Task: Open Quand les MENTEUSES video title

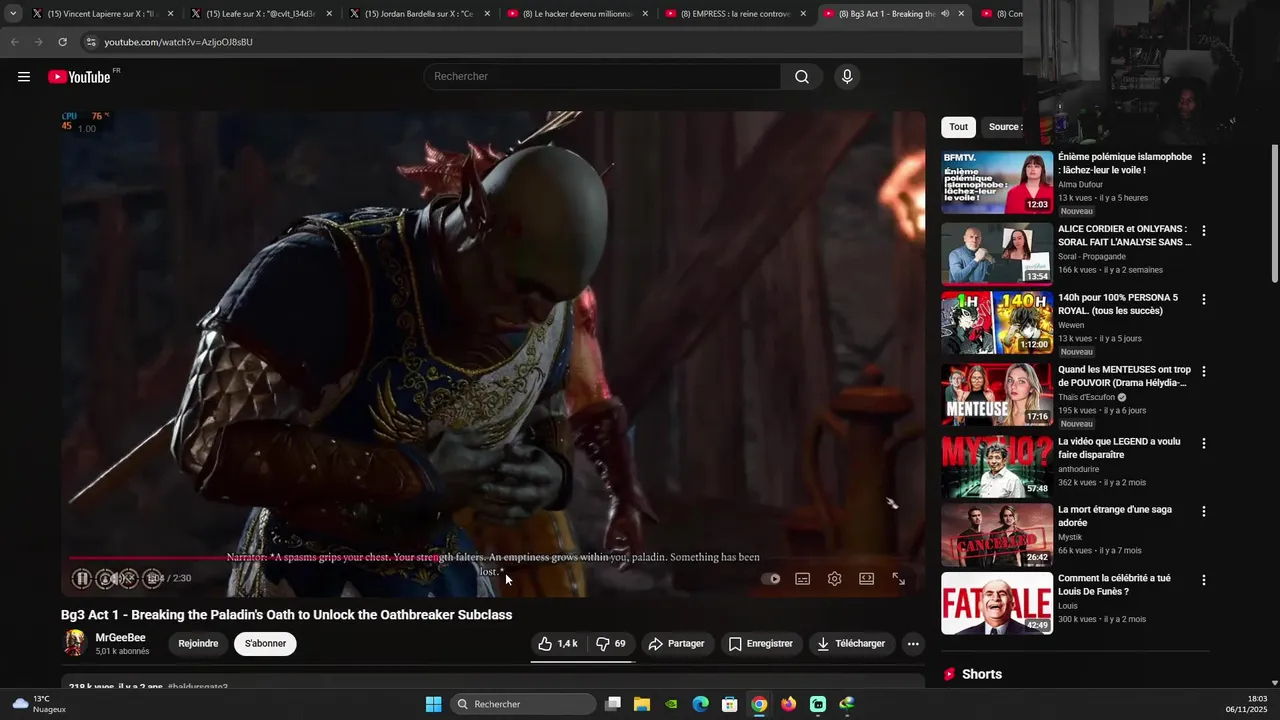Action: [x=1123, y=376]
